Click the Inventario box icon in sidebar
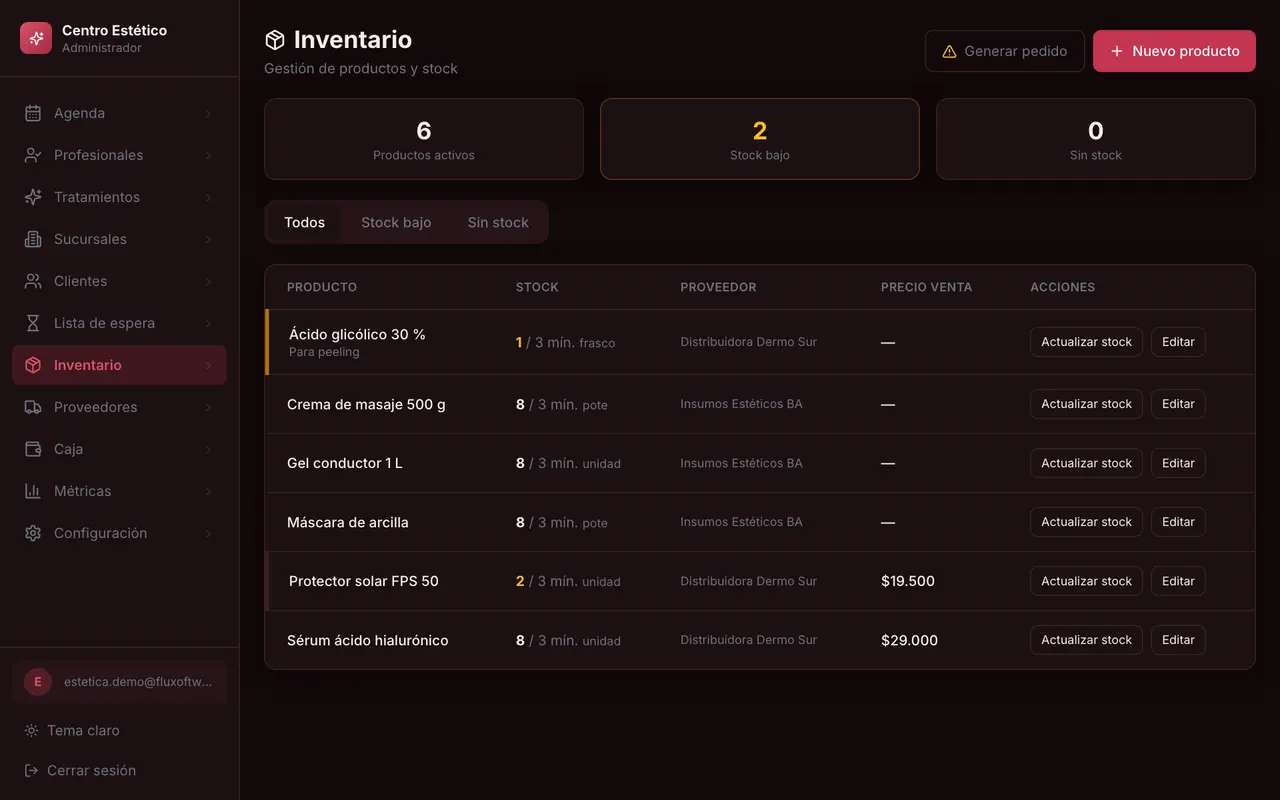 [x=33, y=365]
